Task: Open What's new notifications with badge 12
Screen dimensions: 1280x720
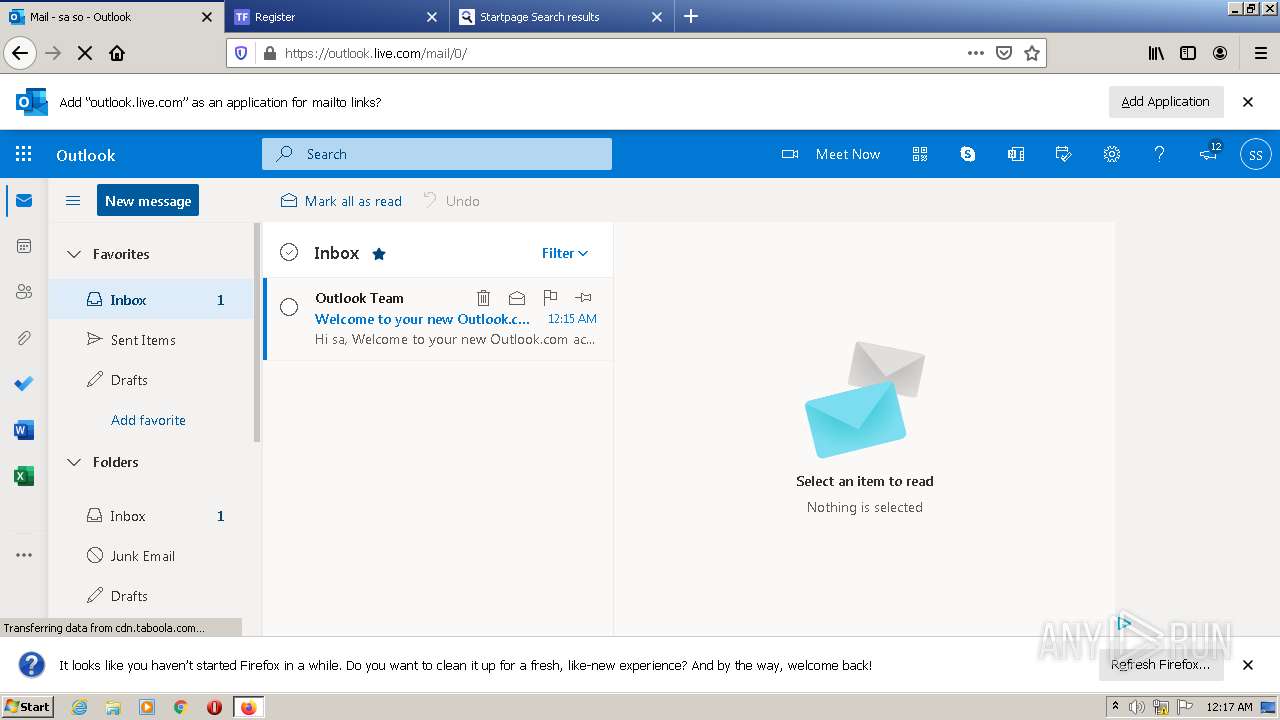Action: 1209,153
